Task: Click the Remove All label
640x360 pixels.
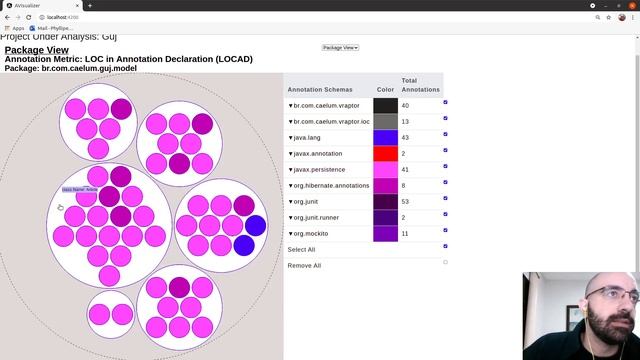Action: [304, 265]
